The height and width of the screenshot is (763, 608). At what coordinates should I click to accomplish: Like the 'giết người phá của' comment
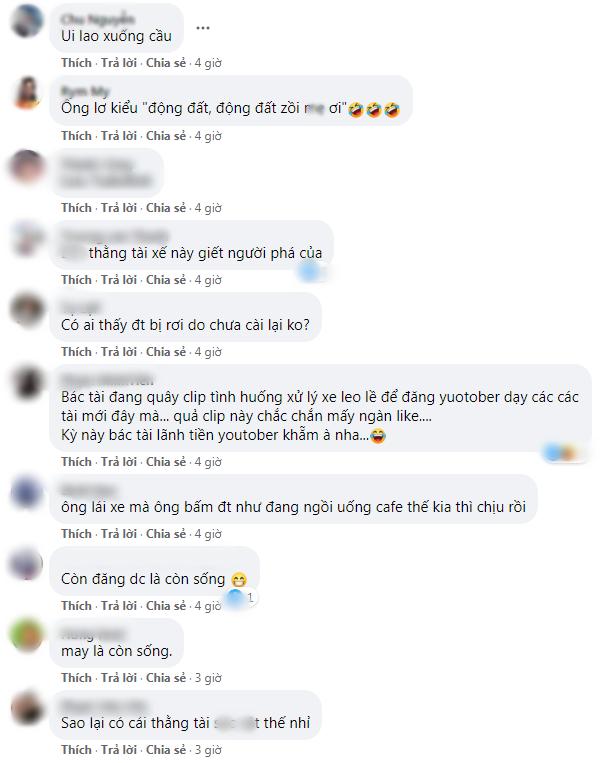pos(76,280)
